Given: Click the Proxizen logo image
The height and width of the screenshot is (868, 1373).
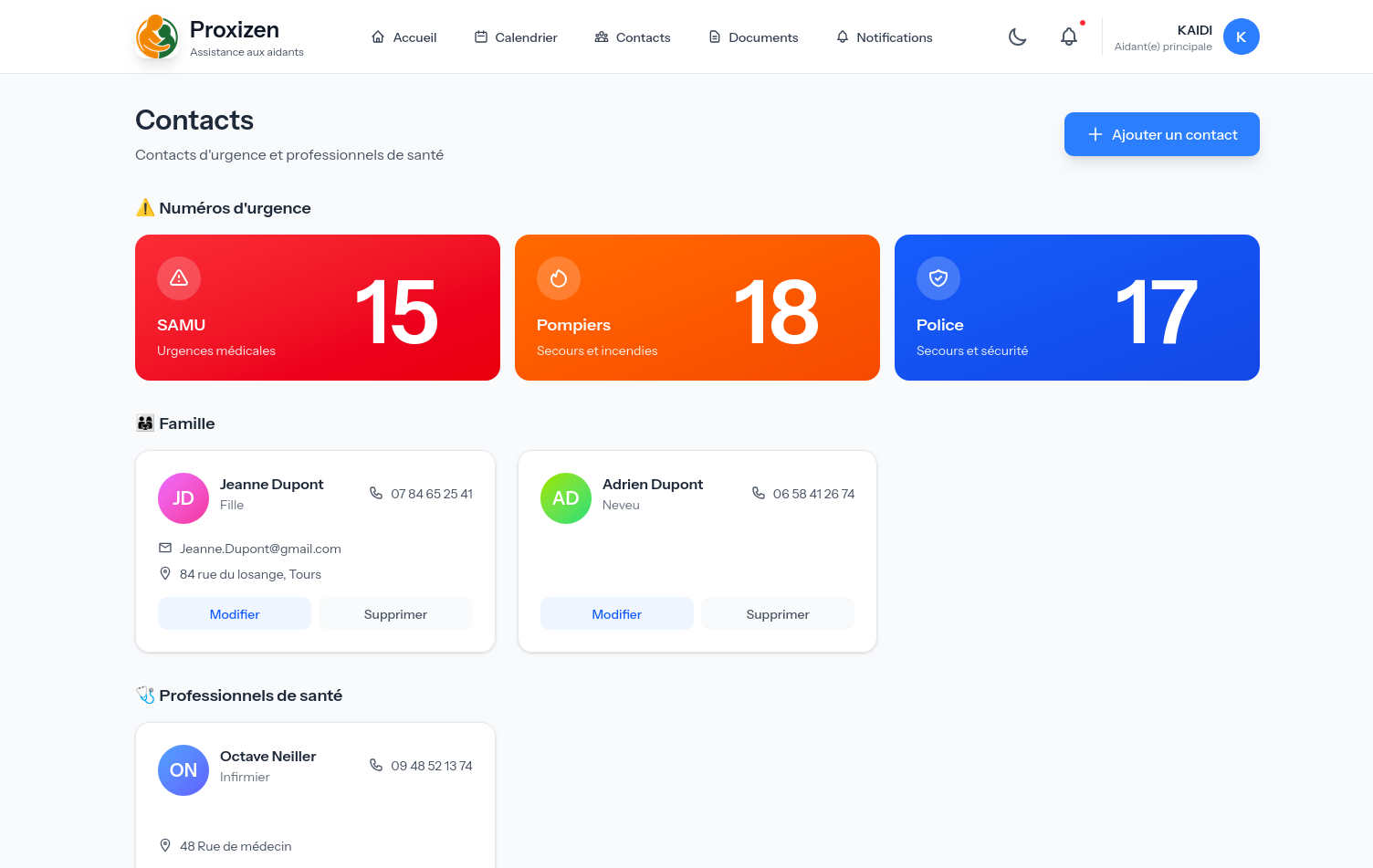Looking at the screenshot, I should click(x=157, y=37).
